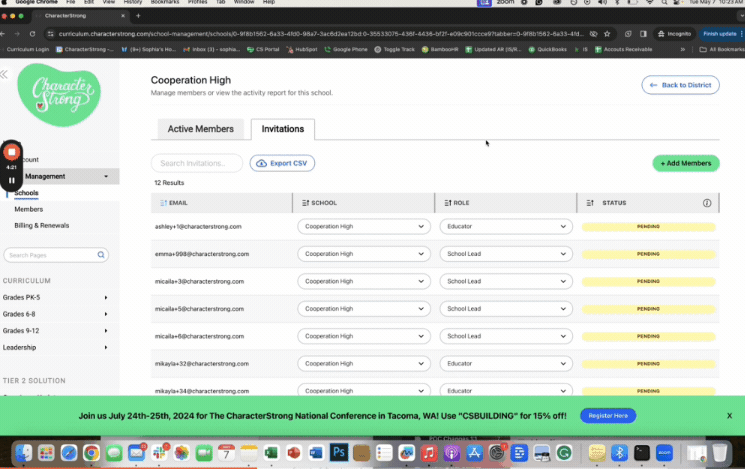The image size is (745, 469).
Task: Click the STATUS column info icon
Action: tap(707, 203)
